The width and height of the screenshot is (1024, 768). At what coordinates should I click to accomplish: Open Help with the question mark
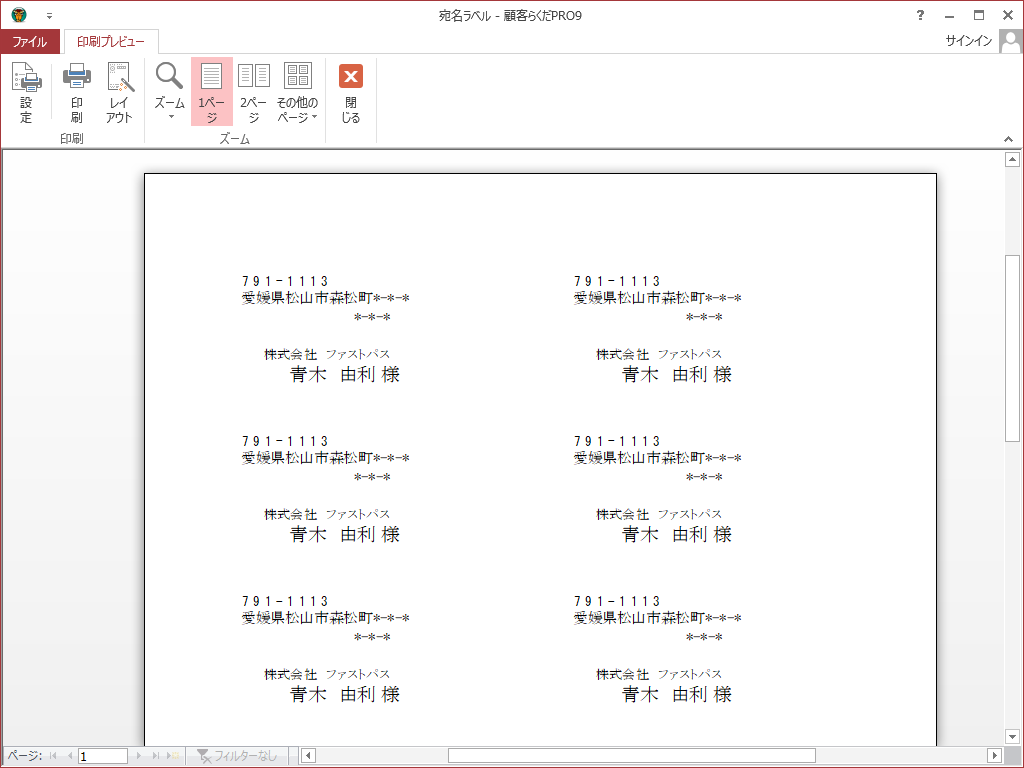pos(920,15)
